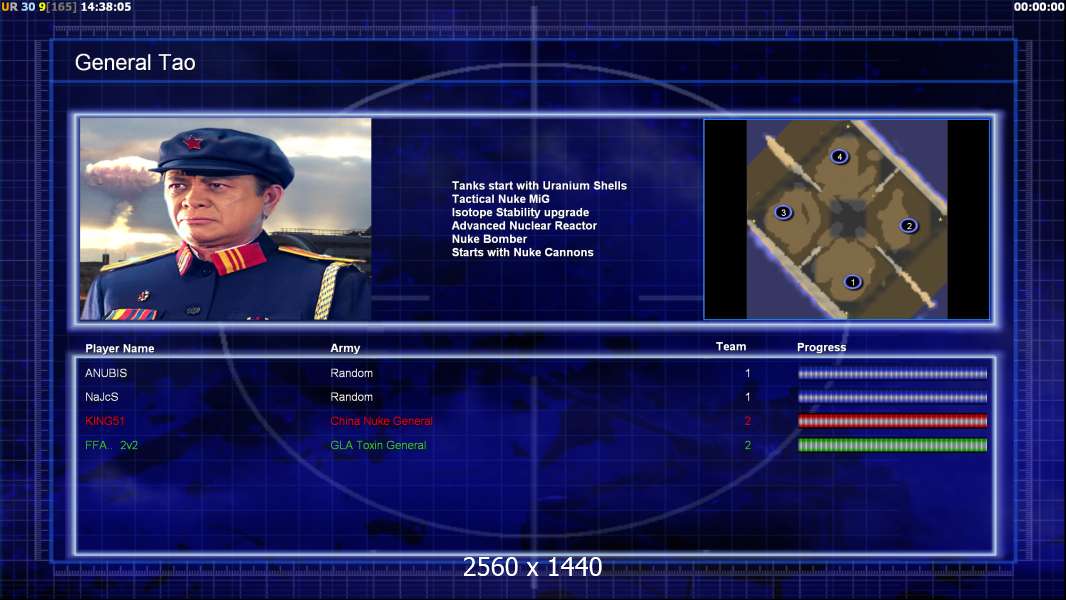The image size is (1066, 600).
Task: Select player name FFA.. 2v2
Action: 111,445
